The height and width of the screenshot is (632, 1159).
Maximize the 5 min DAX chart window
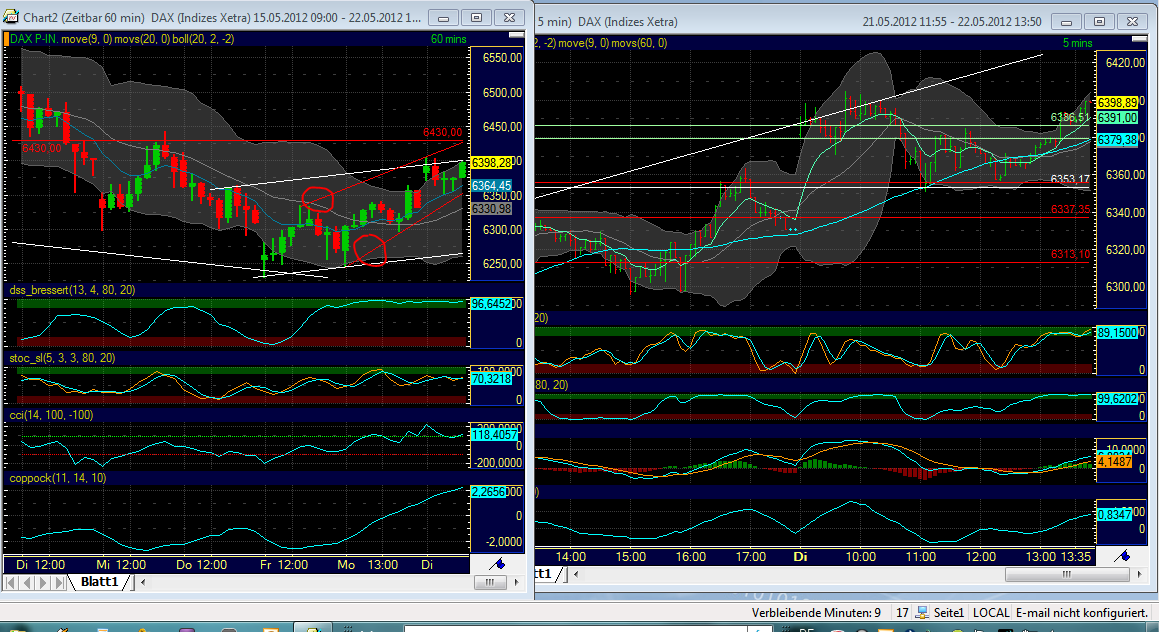click(x=1099, y=21)
